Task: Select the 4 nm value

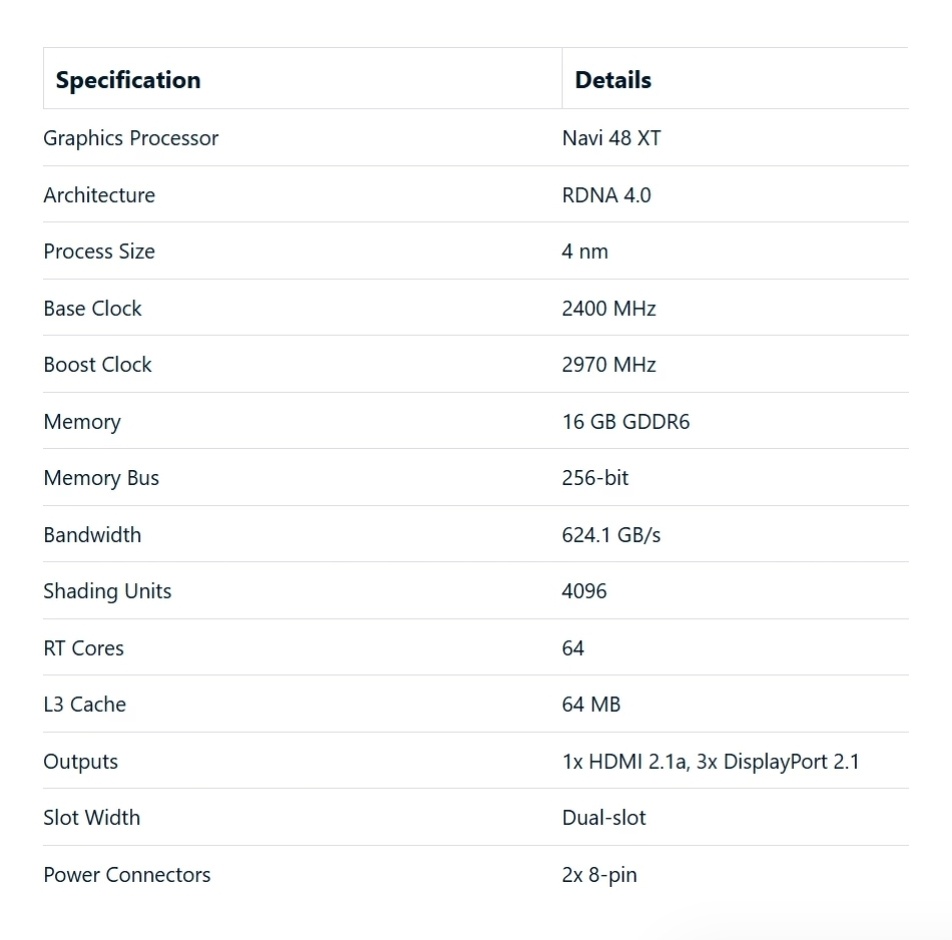Action: [x=585, y=251]
